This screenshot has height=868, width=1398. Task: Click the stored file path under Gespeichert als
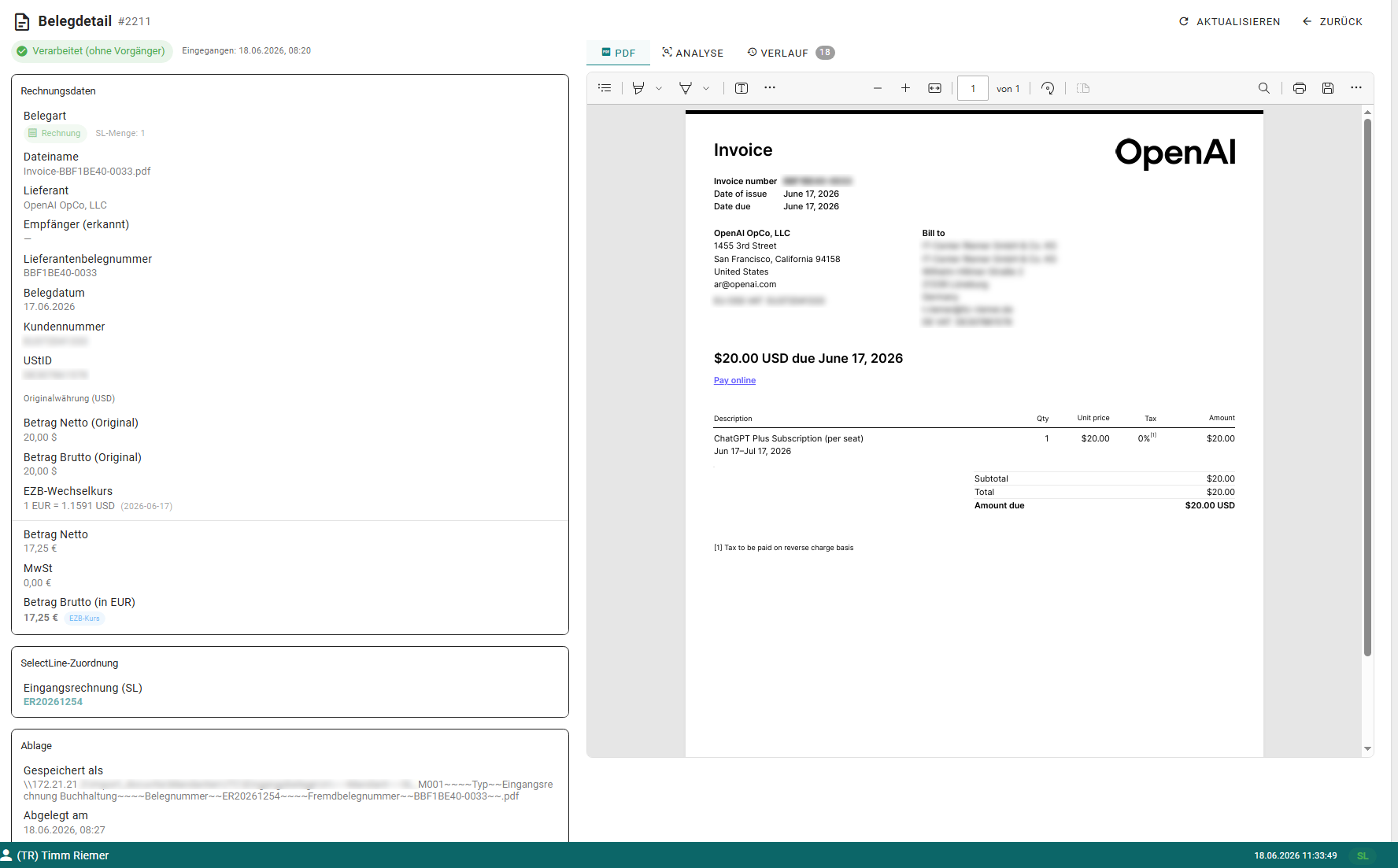(288, 790)
